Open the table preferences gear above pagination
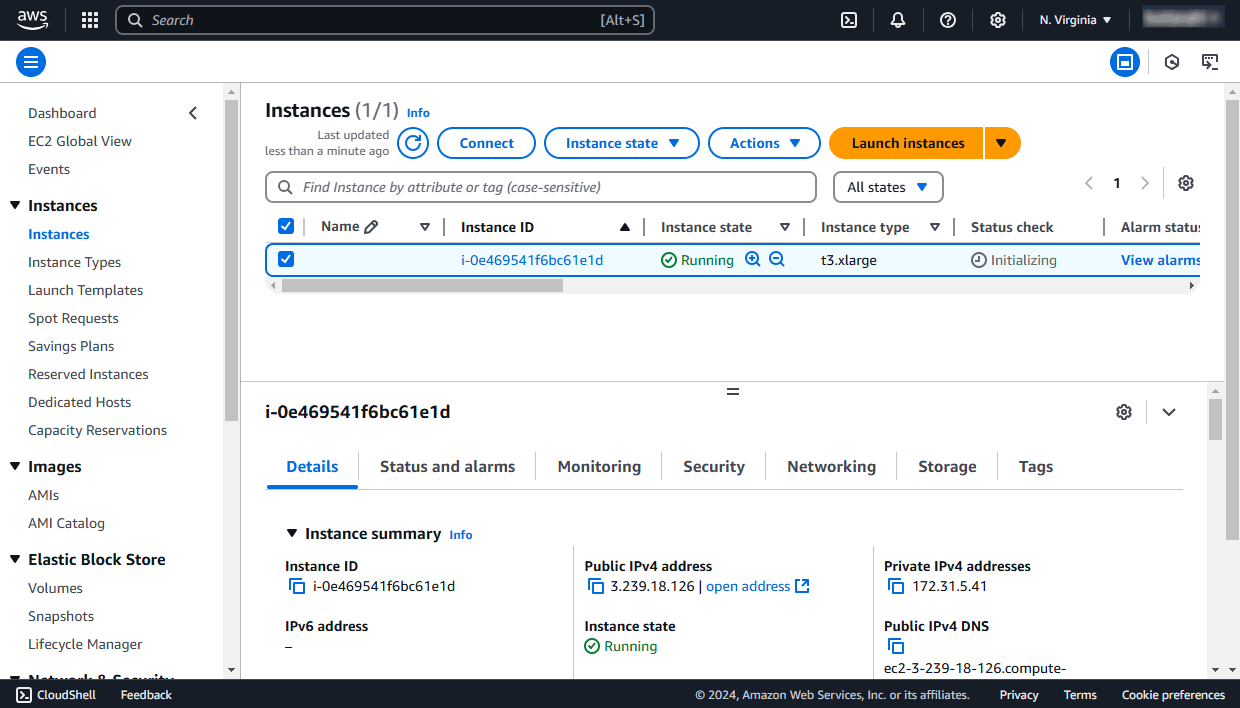This screenshot has height=708, width=1240. coord(1185,183)
